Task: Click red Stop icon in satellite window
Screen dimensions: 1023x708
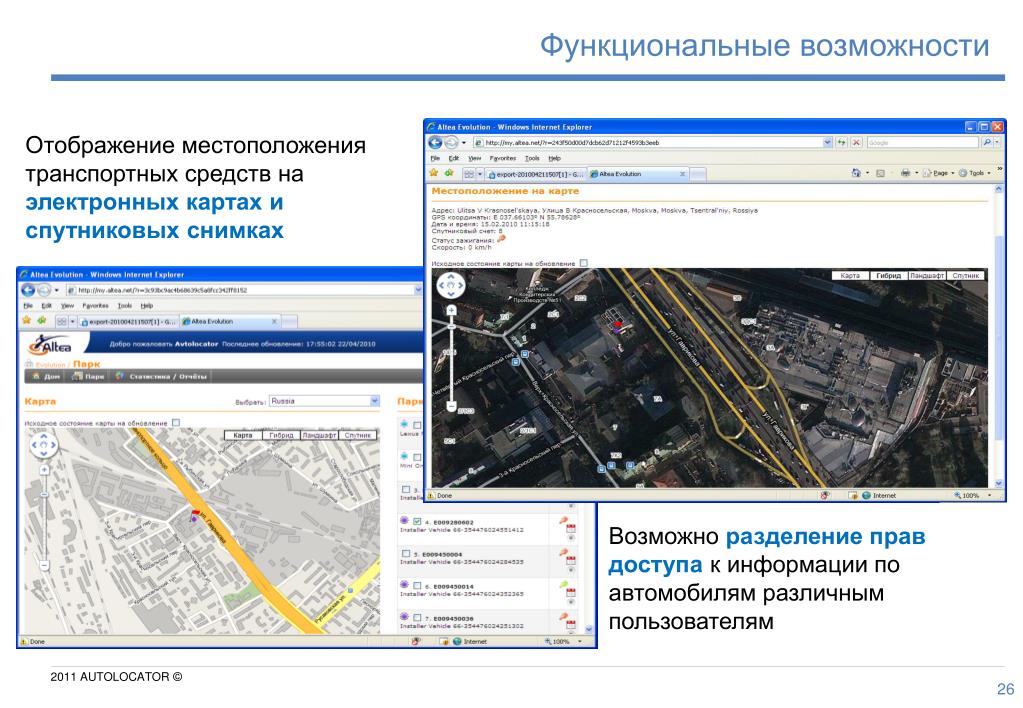Action: click(x=856, y=142)
